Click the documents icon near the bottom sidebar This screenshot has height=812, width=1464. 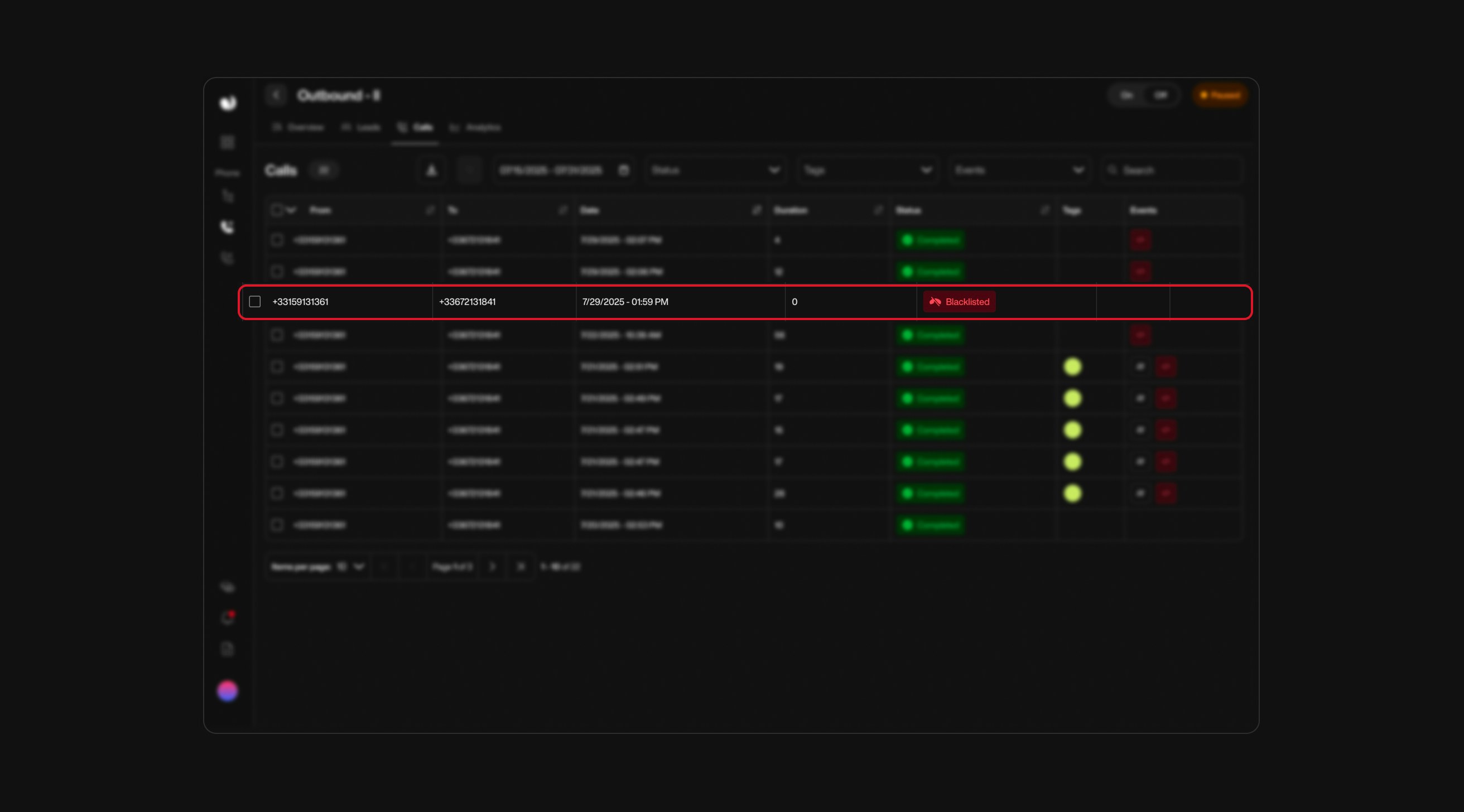click(227, 648)
